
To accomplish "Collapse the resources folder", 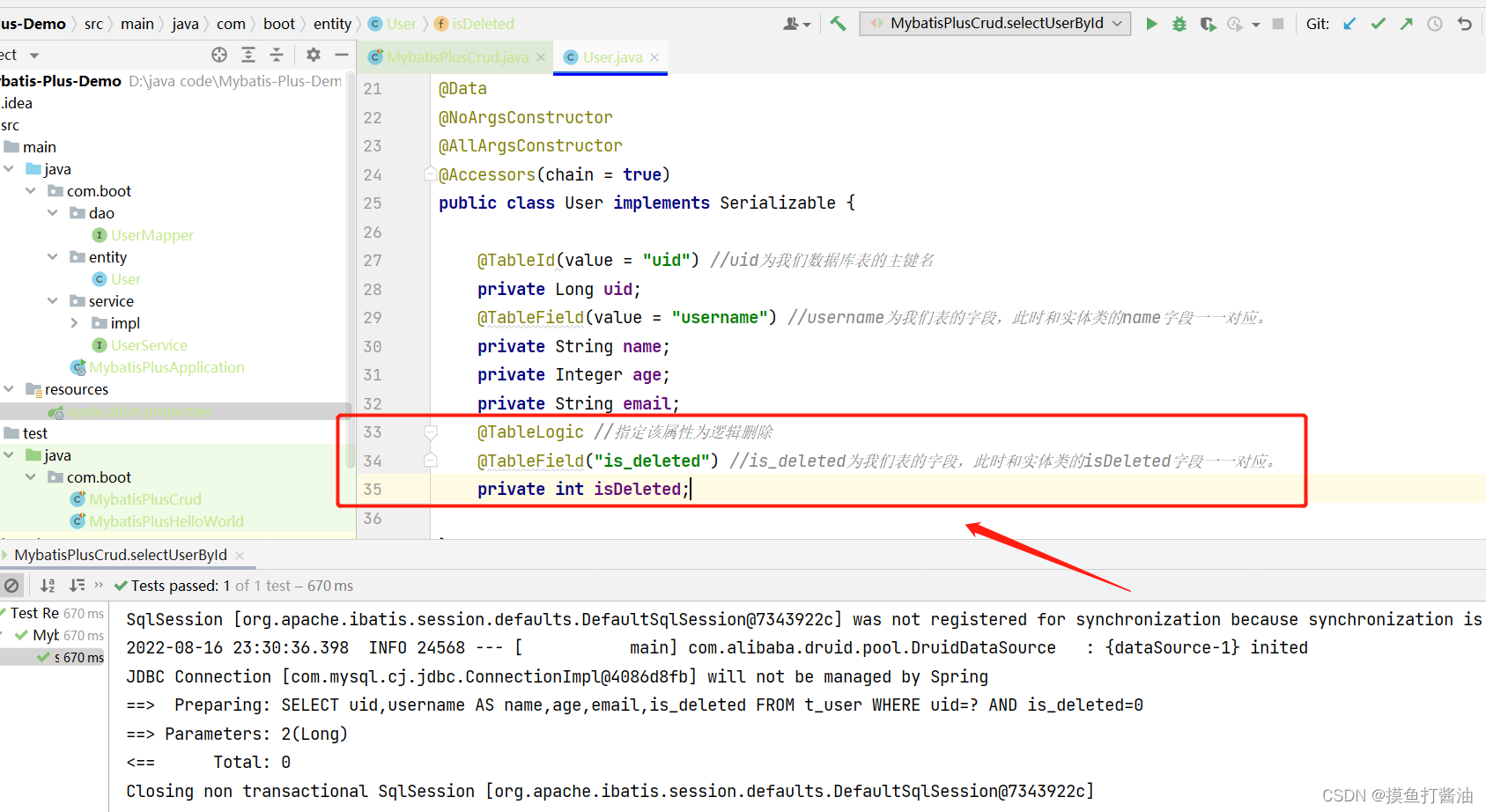I will [9, 389].
